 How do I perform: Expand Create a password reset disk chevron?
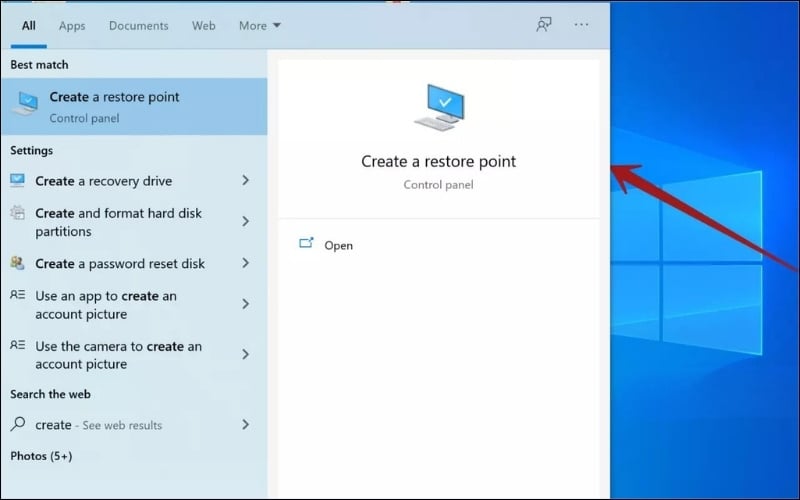click(245, 263)
